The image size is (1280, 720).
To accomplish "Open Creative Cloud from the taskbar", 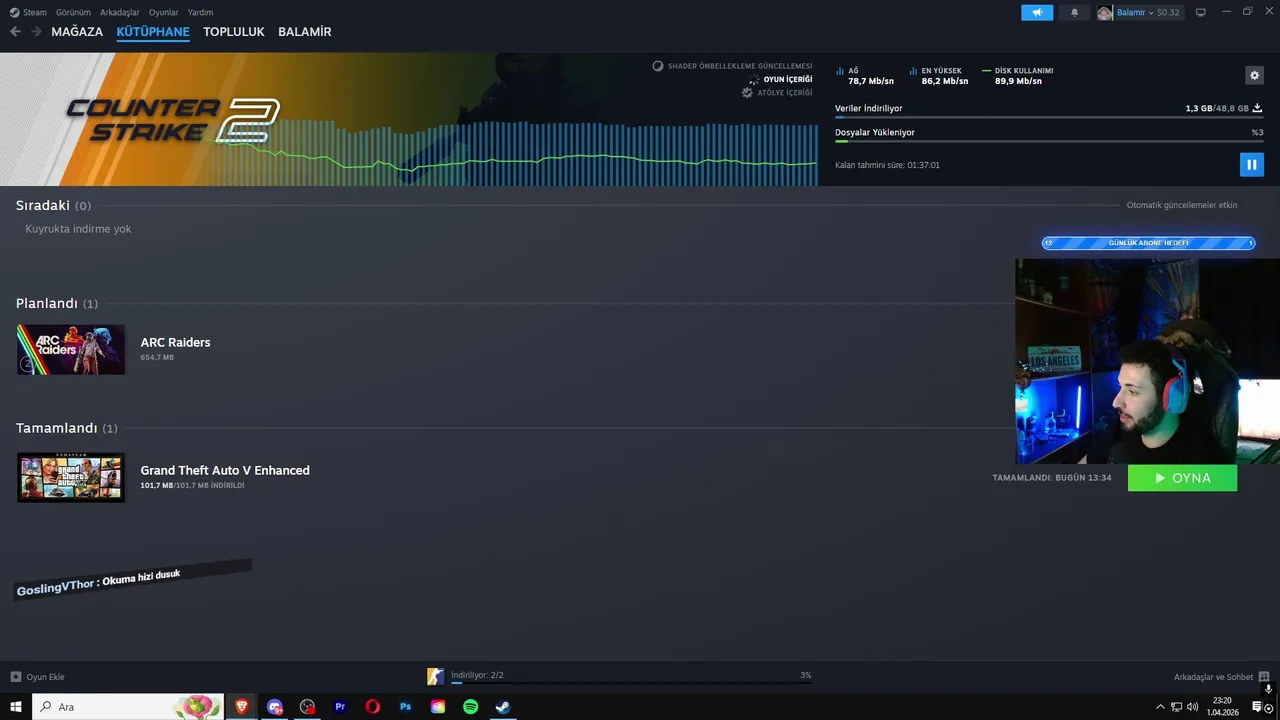I will (x=438, y=707).
